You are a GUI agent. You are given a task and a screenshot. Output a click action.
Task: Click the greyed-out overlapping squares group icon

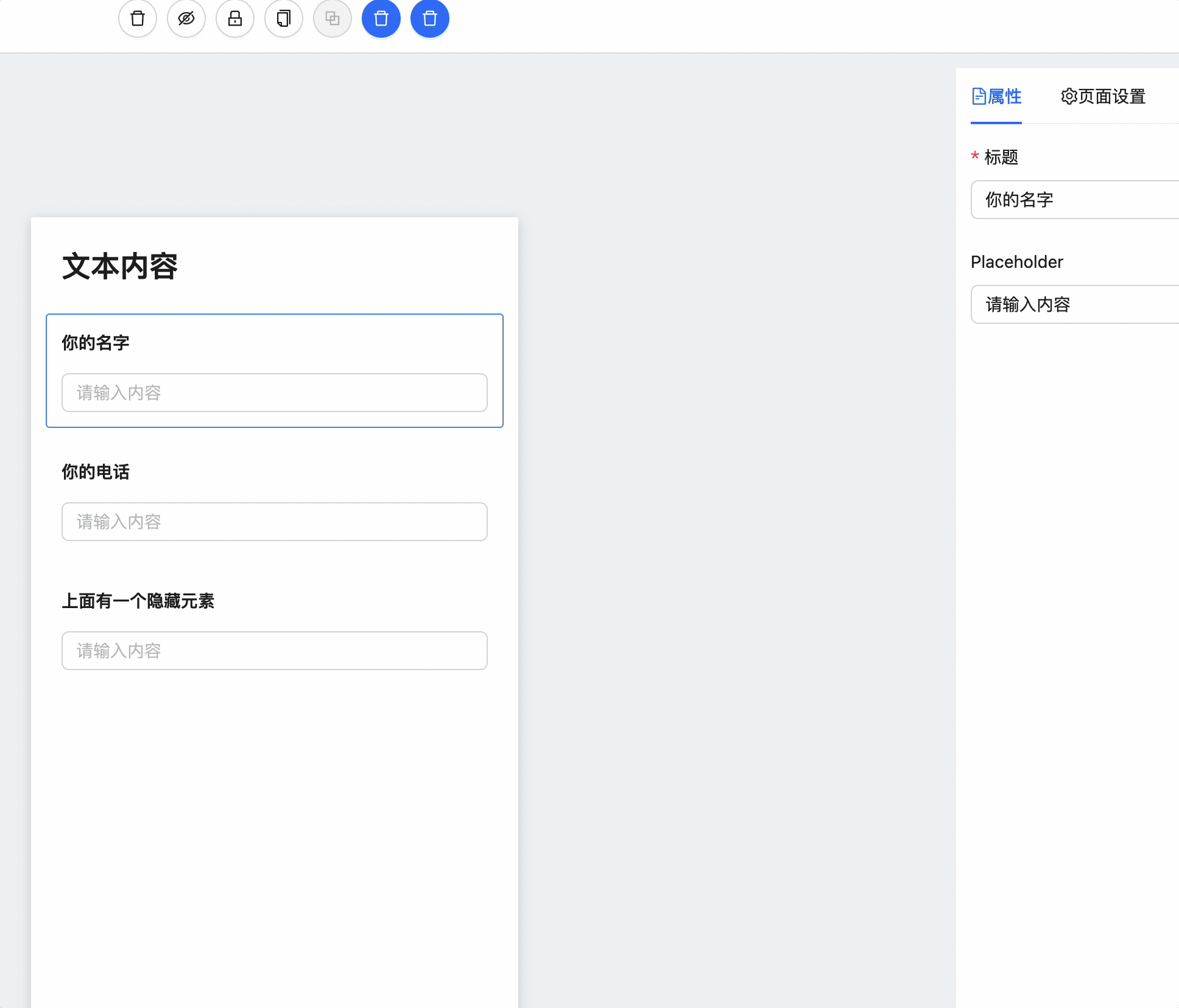coord(333,19)
